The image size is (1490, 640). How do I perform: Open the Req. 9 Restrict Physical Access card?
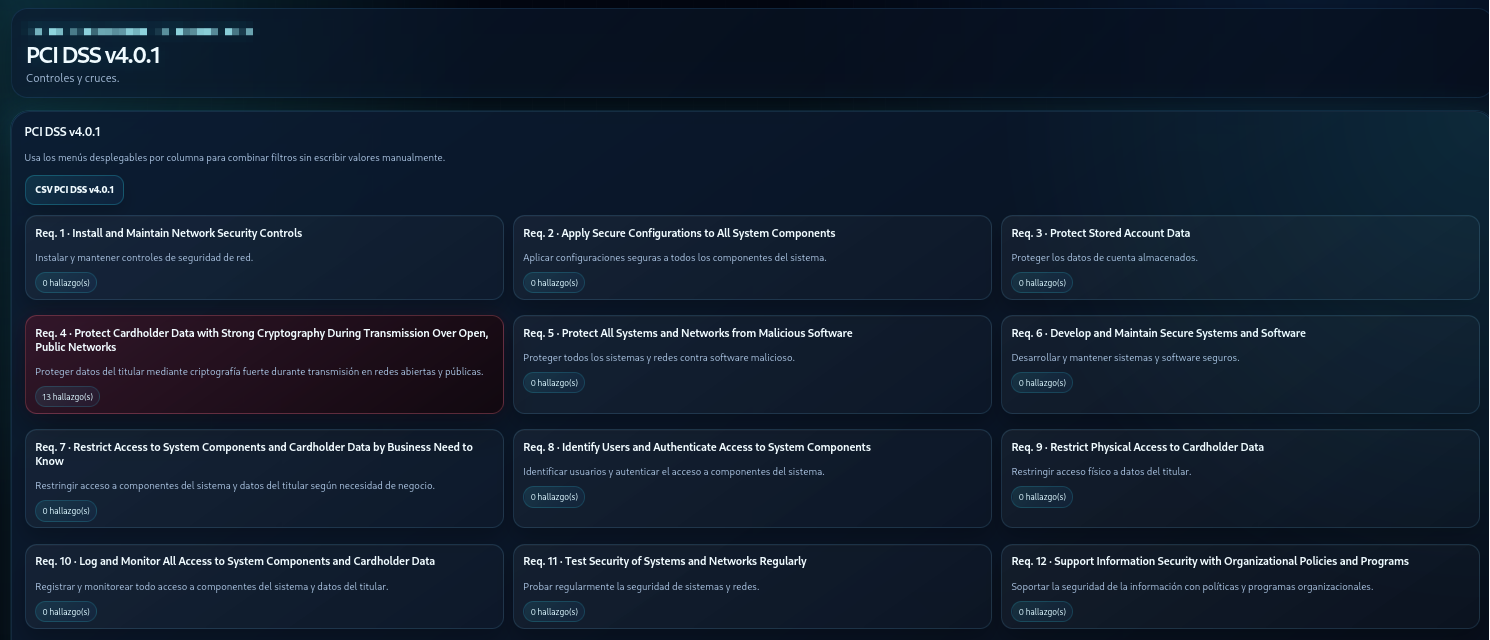tap(1240, 479)
